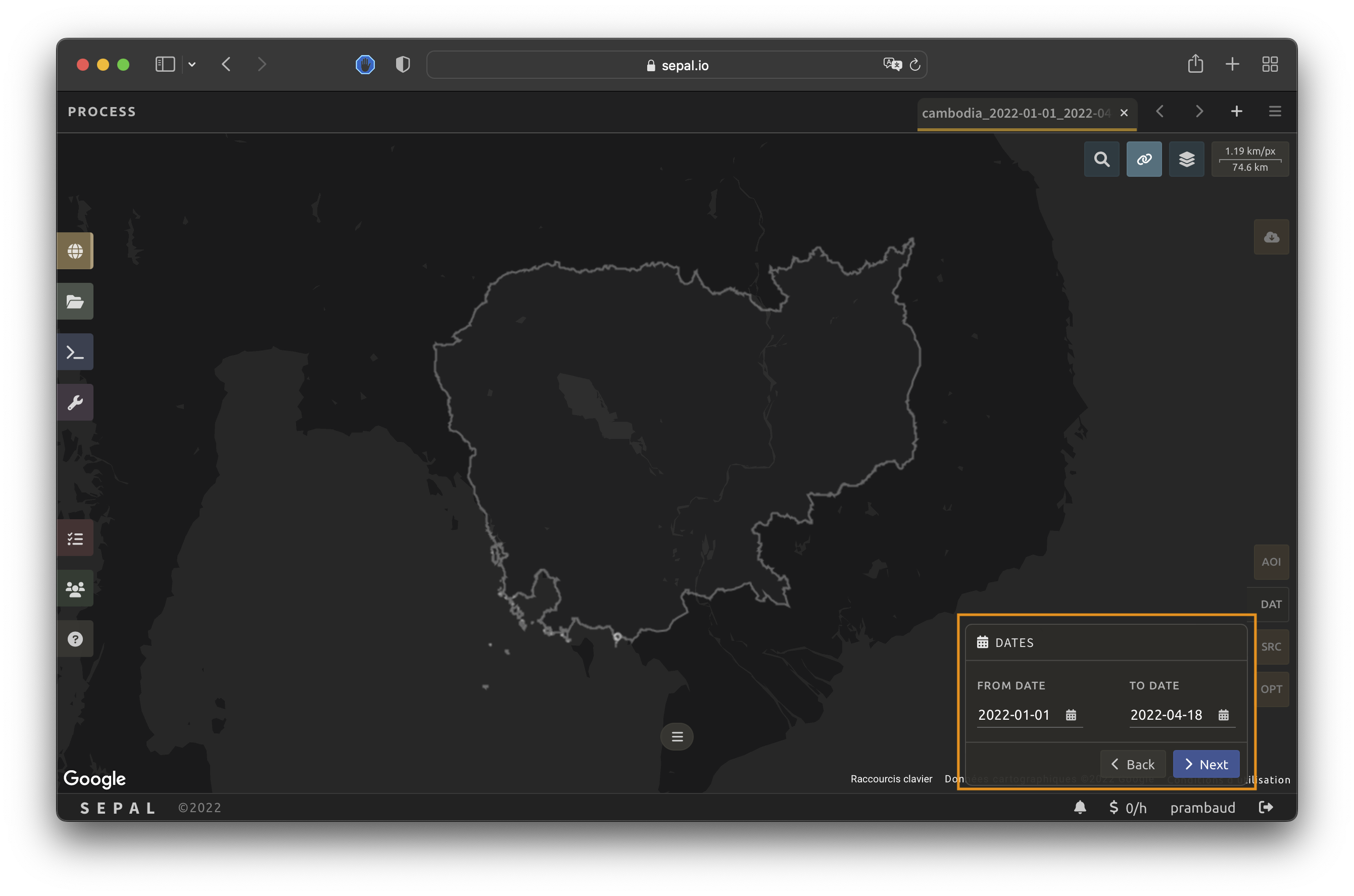Edit the 2022-01-01 from date field

click(1014, 715)
